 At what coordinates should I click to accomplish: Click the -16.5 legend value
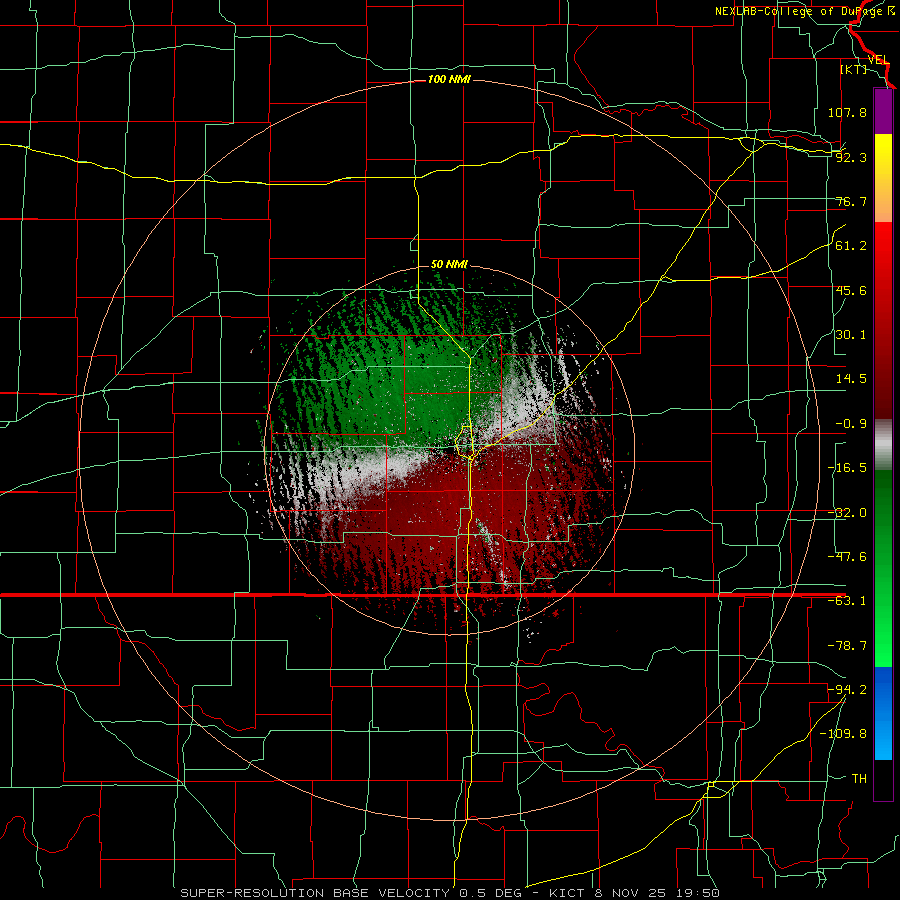(847, 468)
